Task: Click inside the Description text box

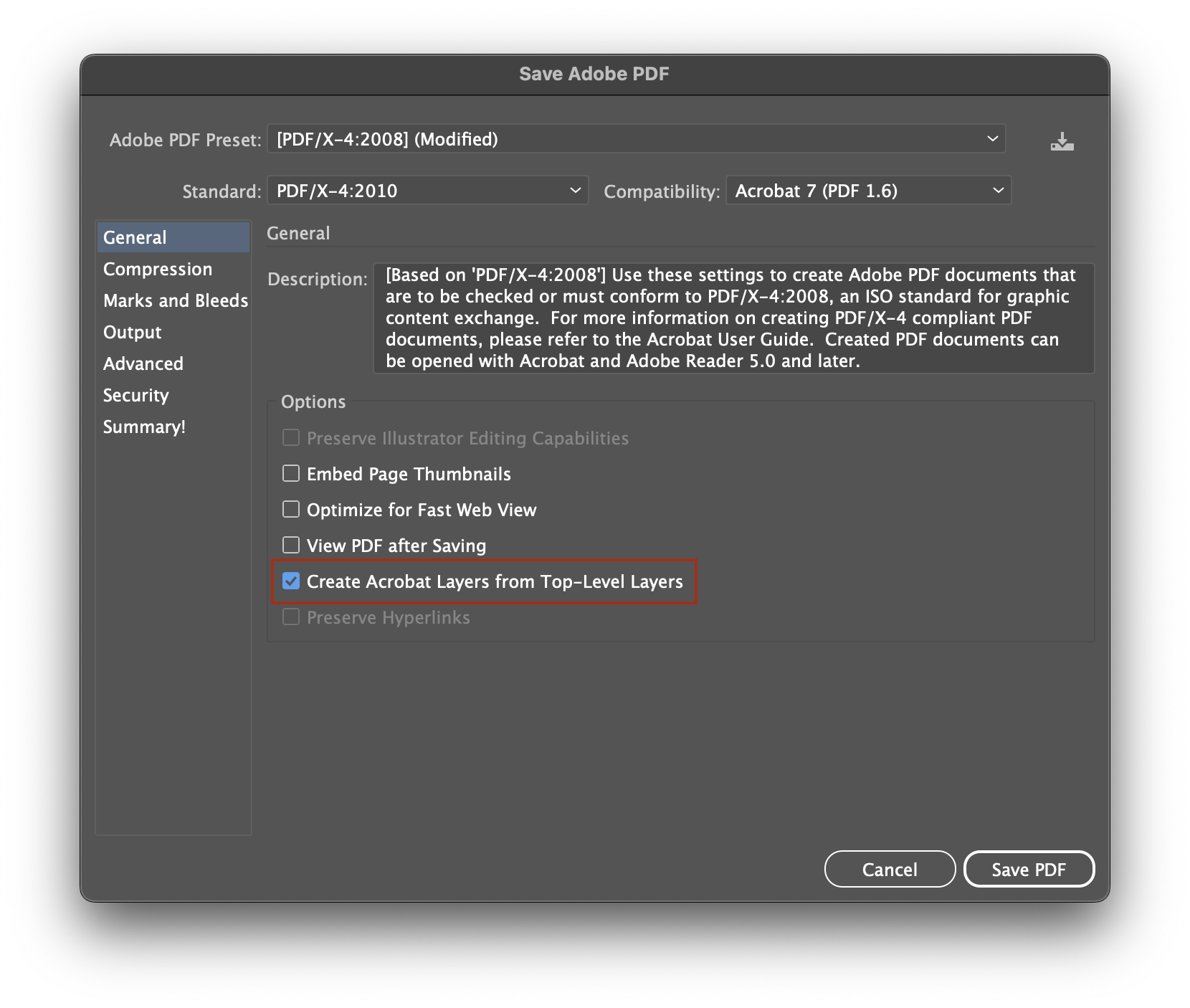Action: (734, 318)
